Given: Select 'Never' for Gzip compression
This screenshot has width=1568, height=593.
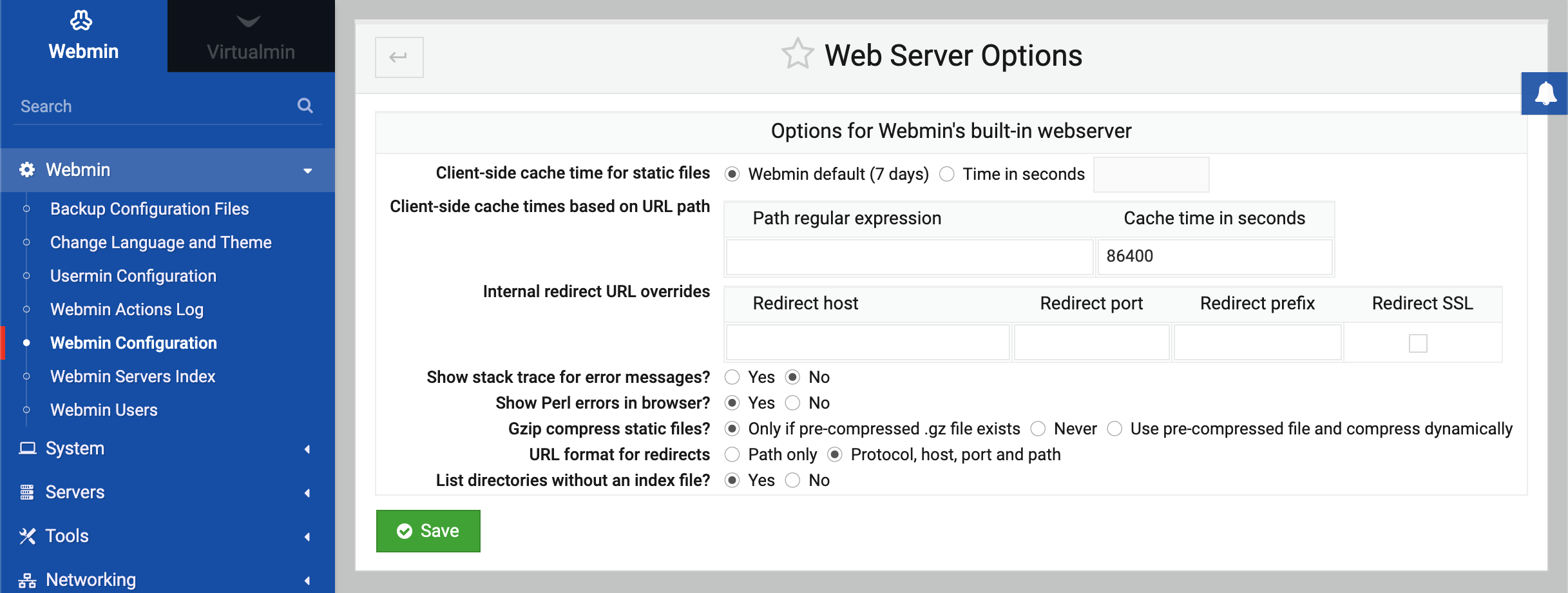Looking at the screenshot, I should (x=1037, y=428).
